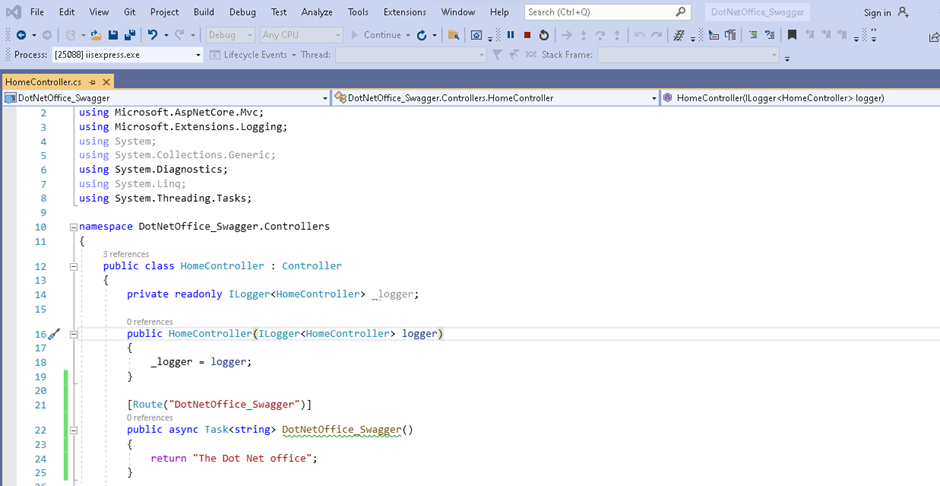Click the Save All icon
This screenshot has width=940, height=486.
click(x=129, y=35)
